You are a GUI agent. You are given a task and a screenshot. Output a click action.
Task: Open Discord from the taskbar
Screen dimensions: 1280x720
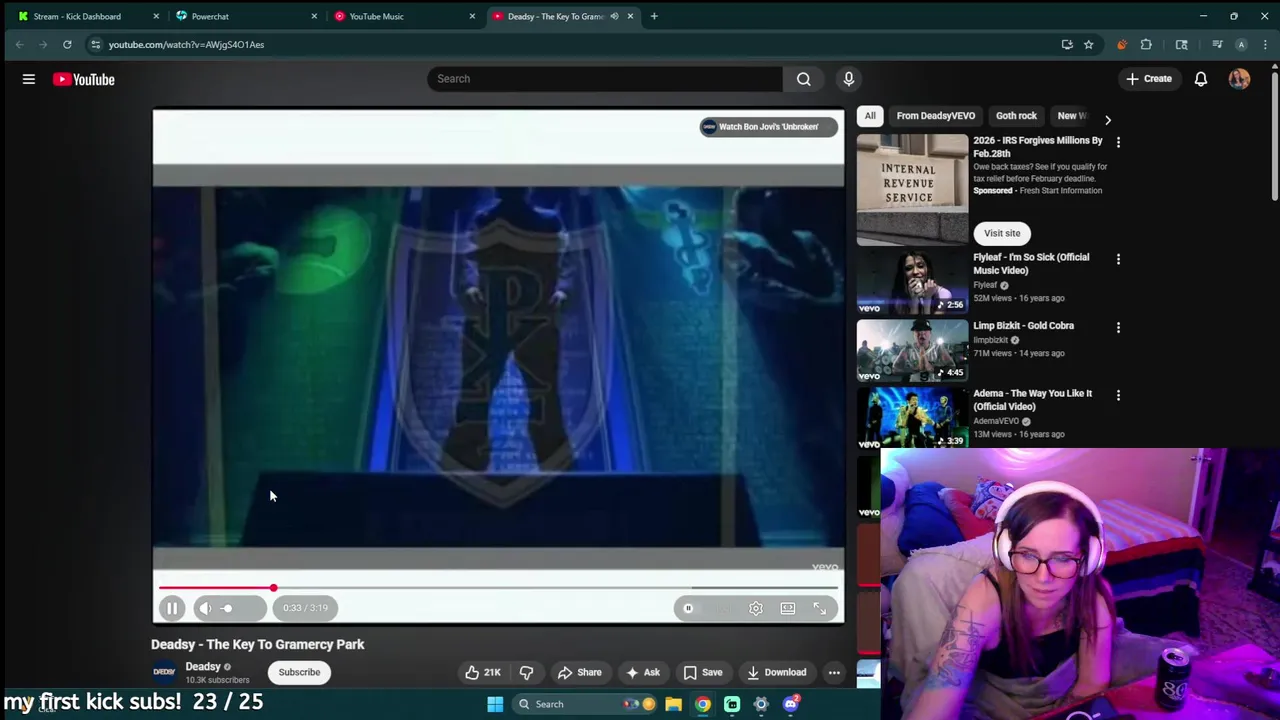click(x=791, y=704)
